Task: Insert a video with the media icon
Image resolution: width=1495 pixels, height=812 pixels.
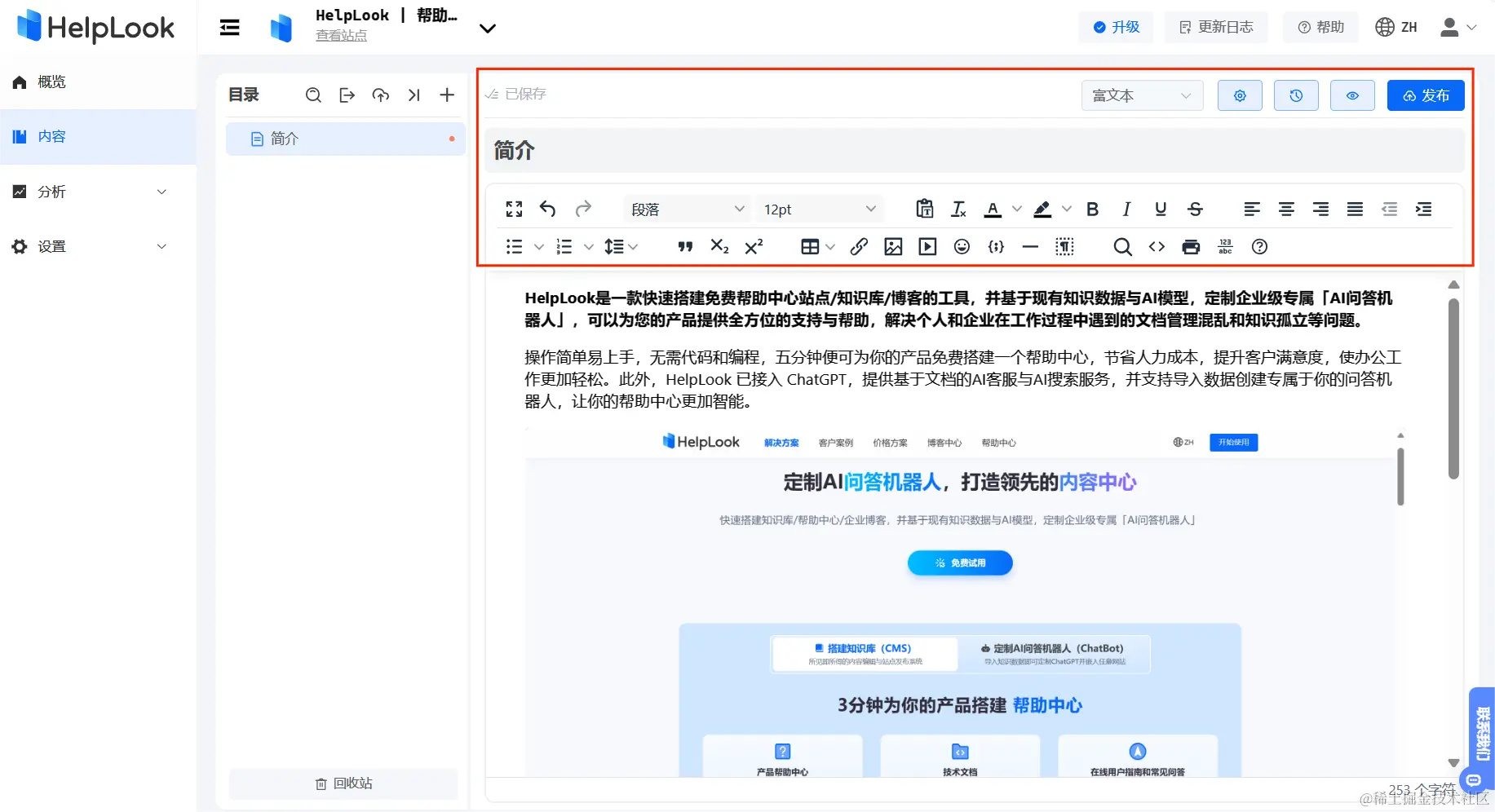Action: click(927, 247)
